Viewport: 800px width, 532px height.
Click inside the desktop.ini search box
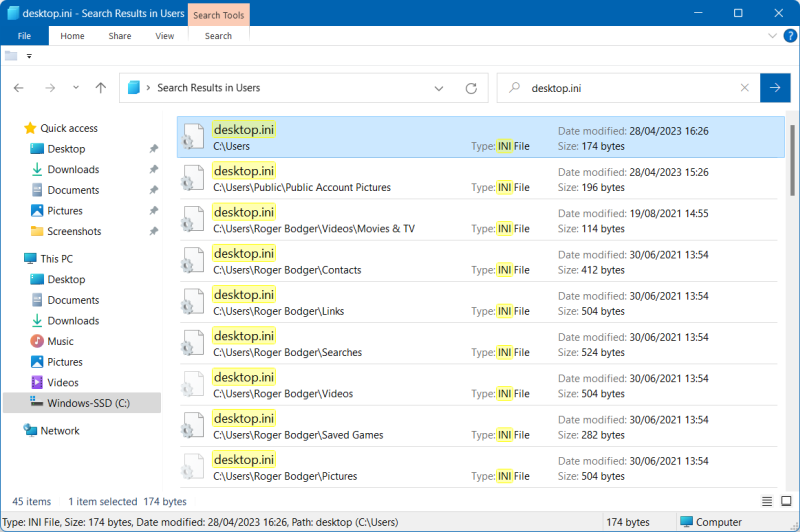(x=630, y=88)
